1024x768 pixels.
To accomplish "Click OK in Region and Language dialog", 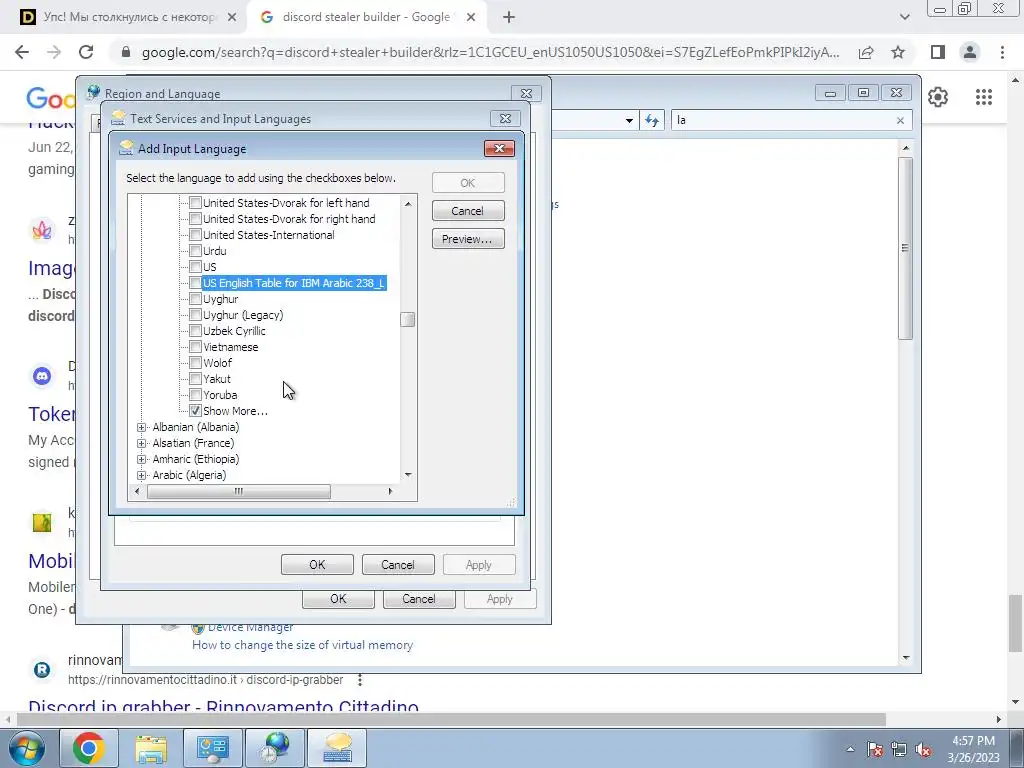I will (x=338, y=599).
